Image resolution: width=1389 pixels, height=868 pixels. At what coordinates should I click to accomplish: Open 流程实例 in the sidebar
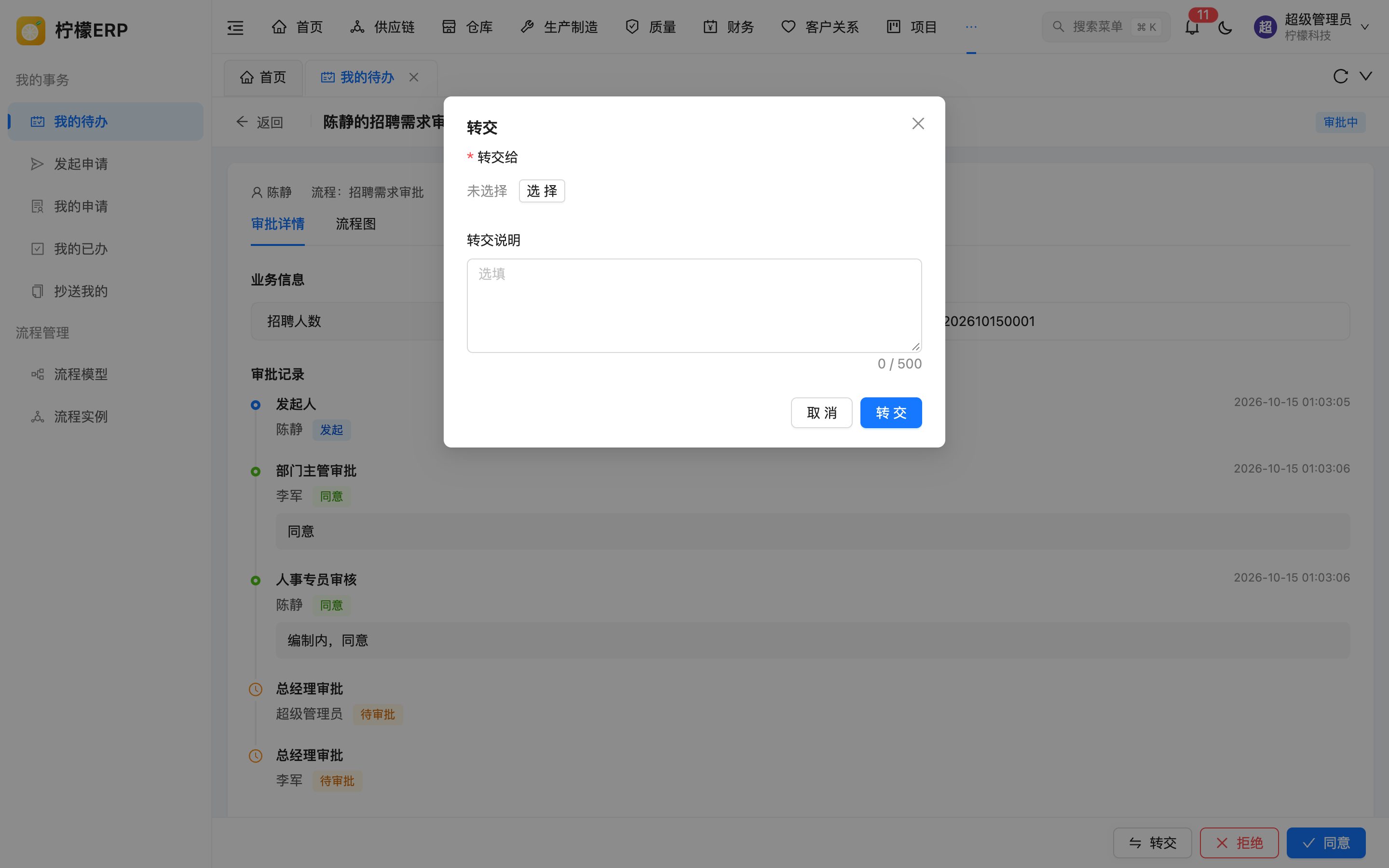click(x=106, y=417)
